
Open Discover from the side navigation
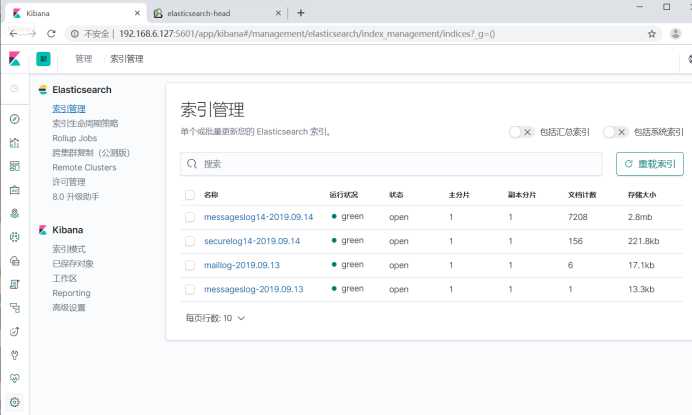tap(15, 119)
